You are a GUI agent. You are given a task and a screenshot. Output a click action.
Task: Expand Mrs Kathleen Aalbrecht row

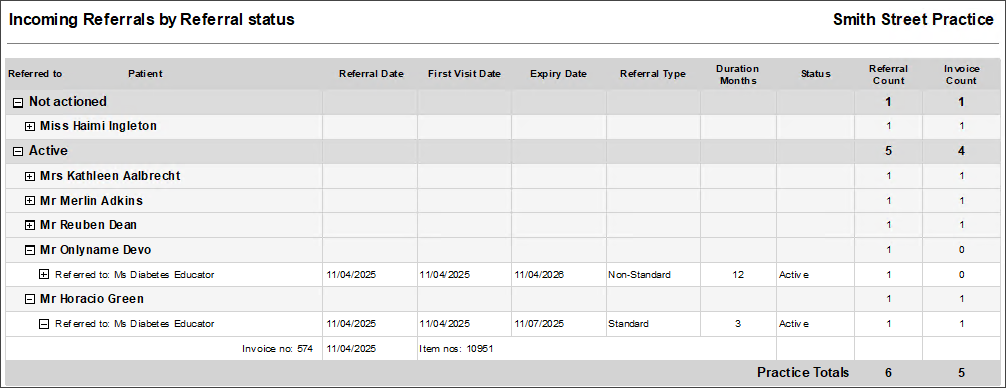point(30,176)
